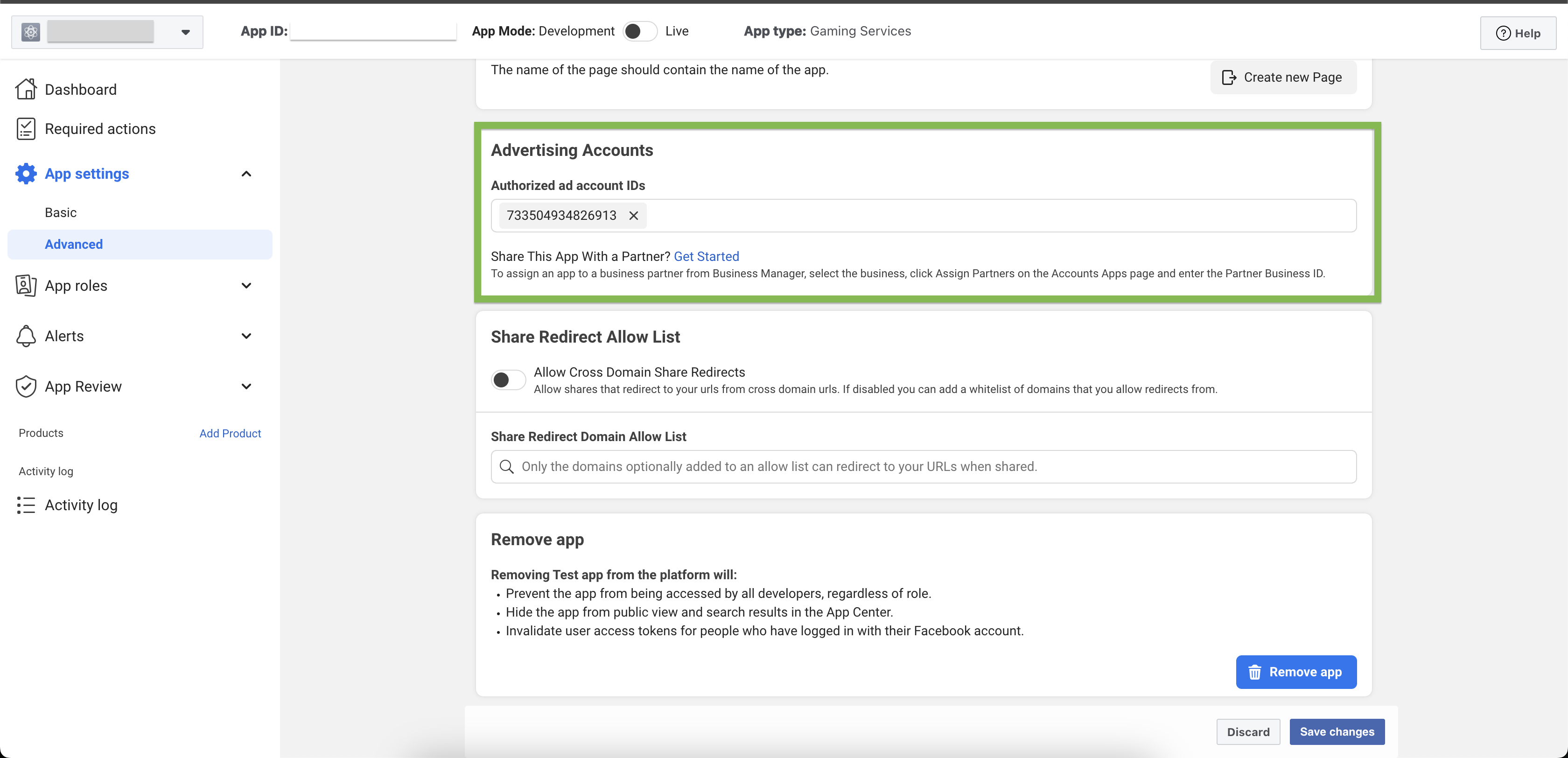Collapse the App settings section
The width and height of the screenshot is (1568, 758).
pyautogui.click(x=246, y=174)
